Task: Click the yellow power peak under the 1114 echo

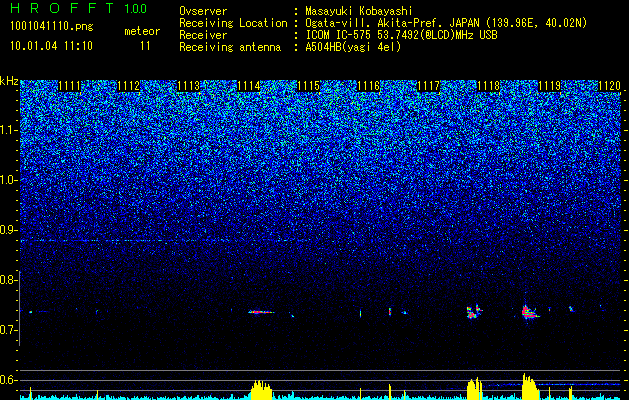Action: pyautogui.click(x=261, y=390)
